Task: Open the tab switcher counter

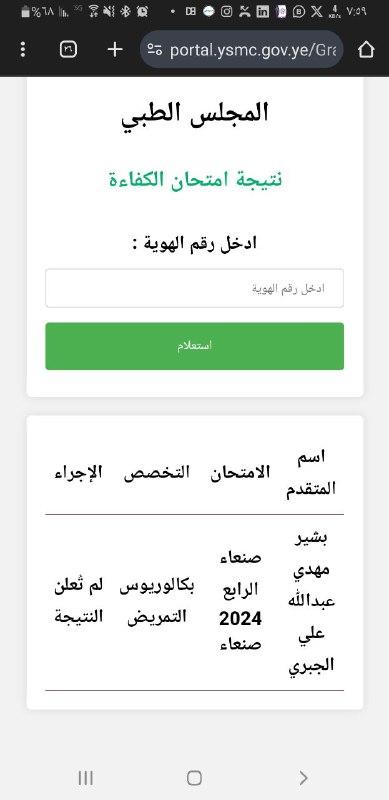Action: click(x=68, y=49)
